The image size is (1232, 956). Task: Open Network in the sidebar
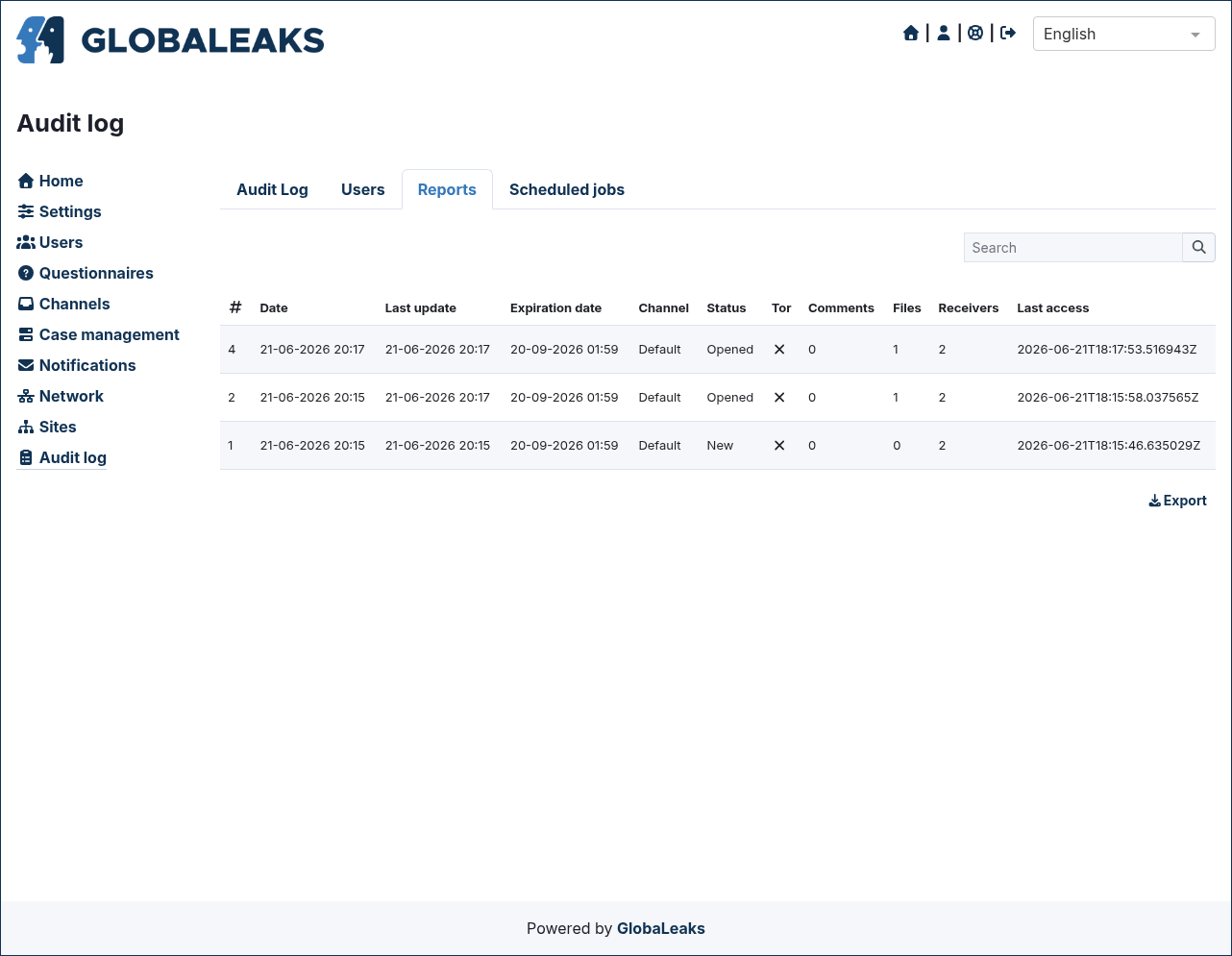point(61,396)
